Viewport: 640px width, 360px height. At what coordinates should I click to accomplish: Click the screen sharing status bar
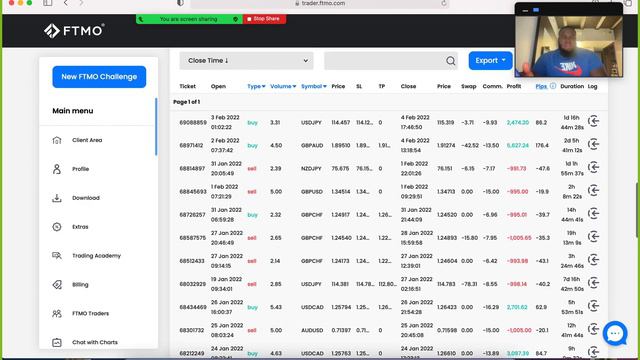tap(189, 19)
